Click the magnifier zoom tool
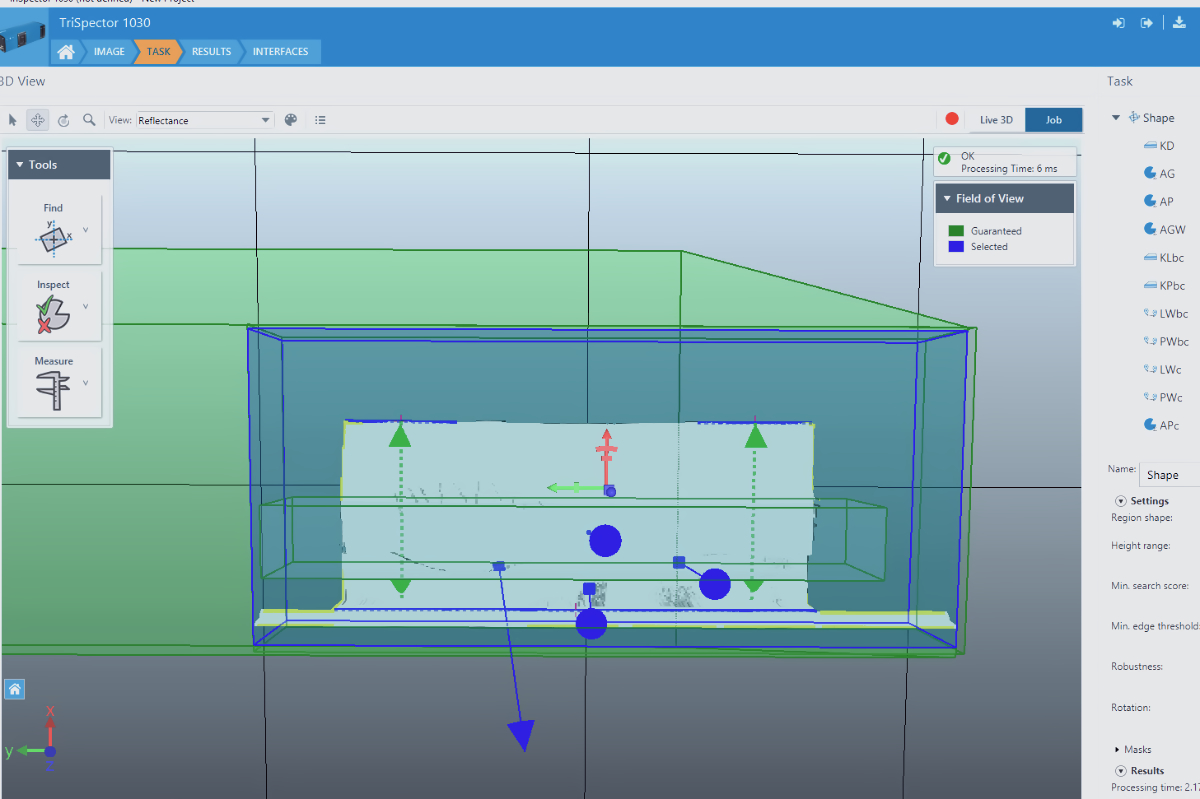 point(89,120)
